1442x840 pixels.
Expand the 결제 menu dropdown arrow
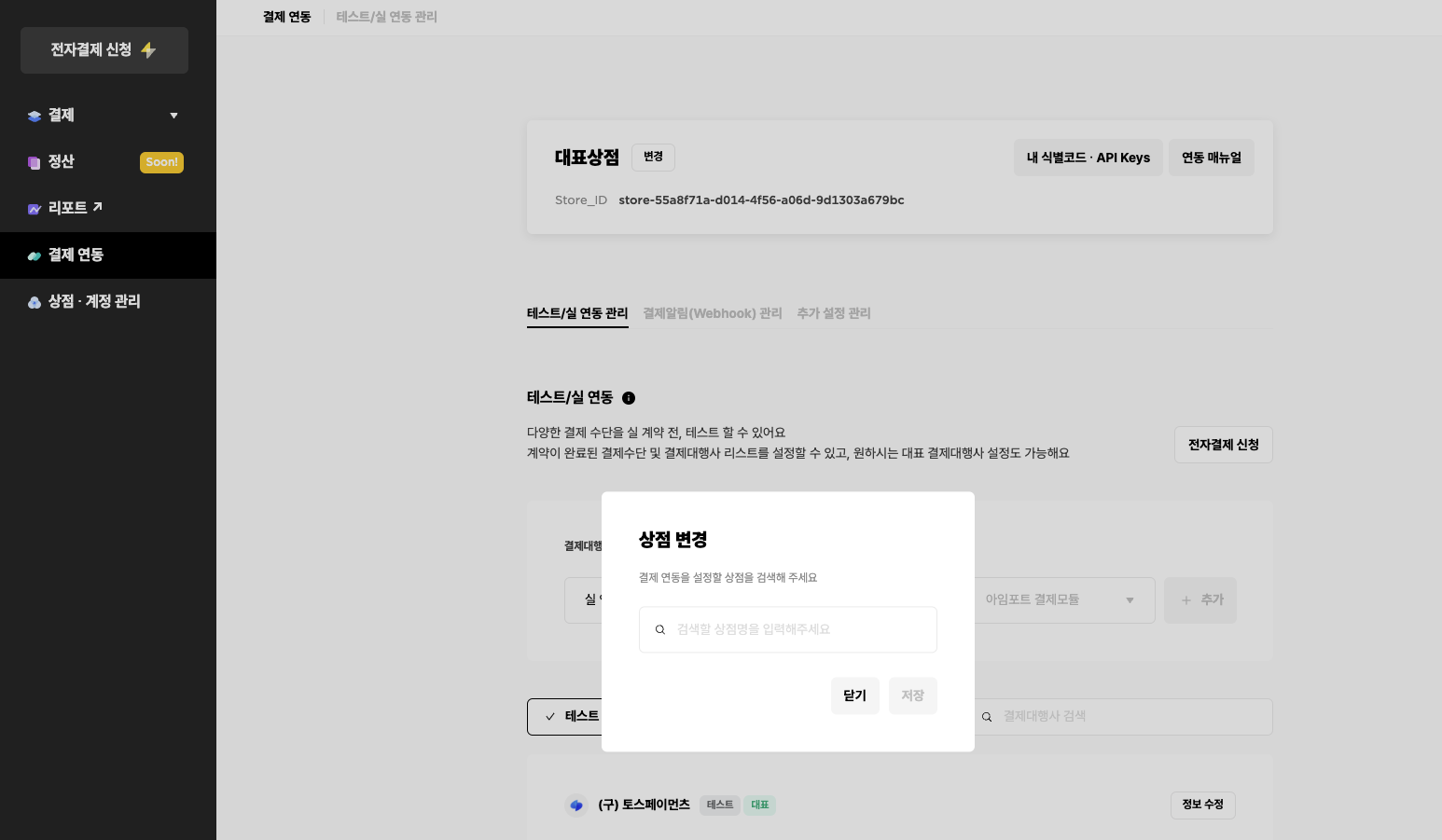pos(173,116)
